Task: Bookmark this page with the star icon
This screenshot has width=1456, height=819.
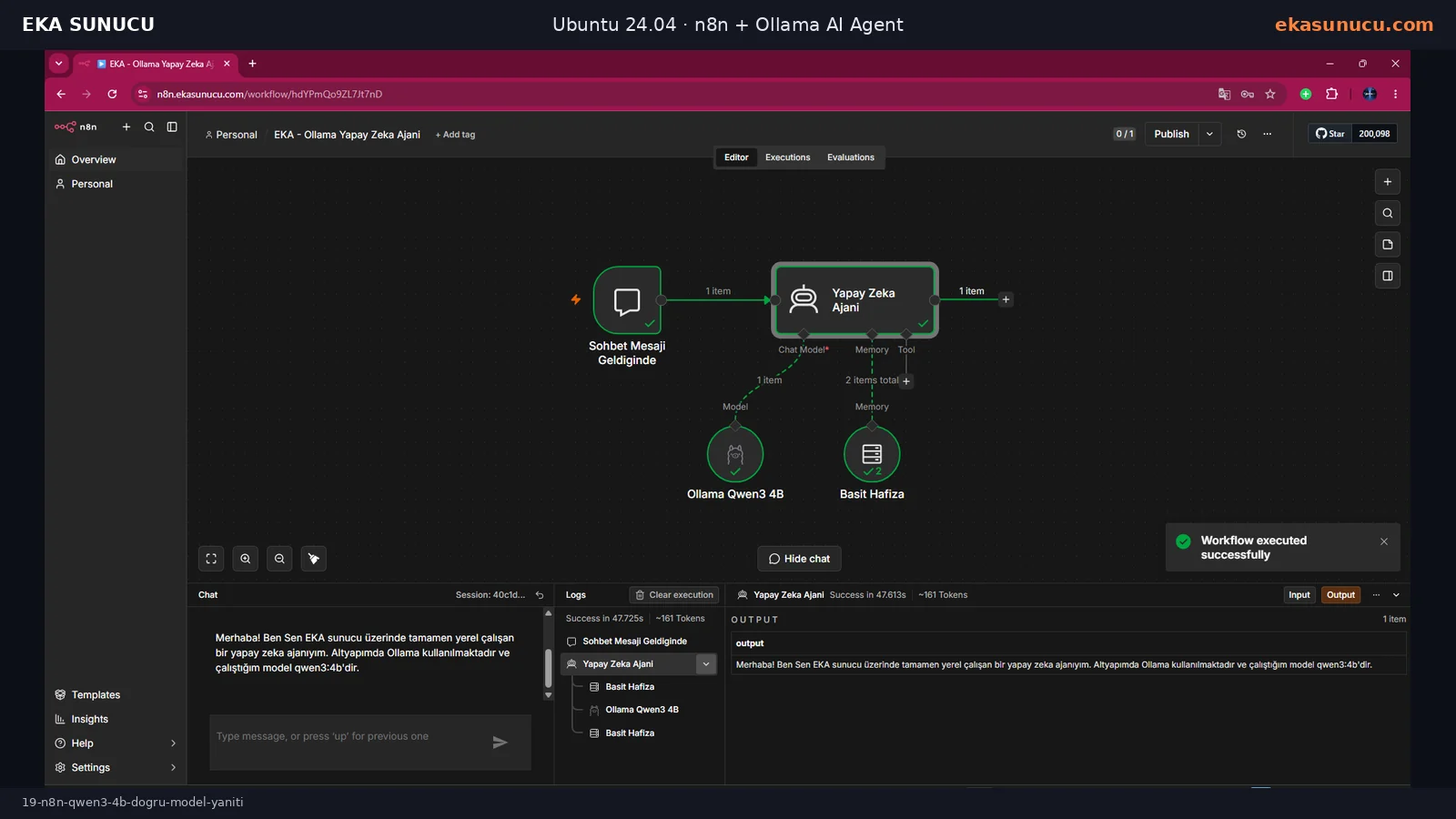Action: tap(1270, 94)
